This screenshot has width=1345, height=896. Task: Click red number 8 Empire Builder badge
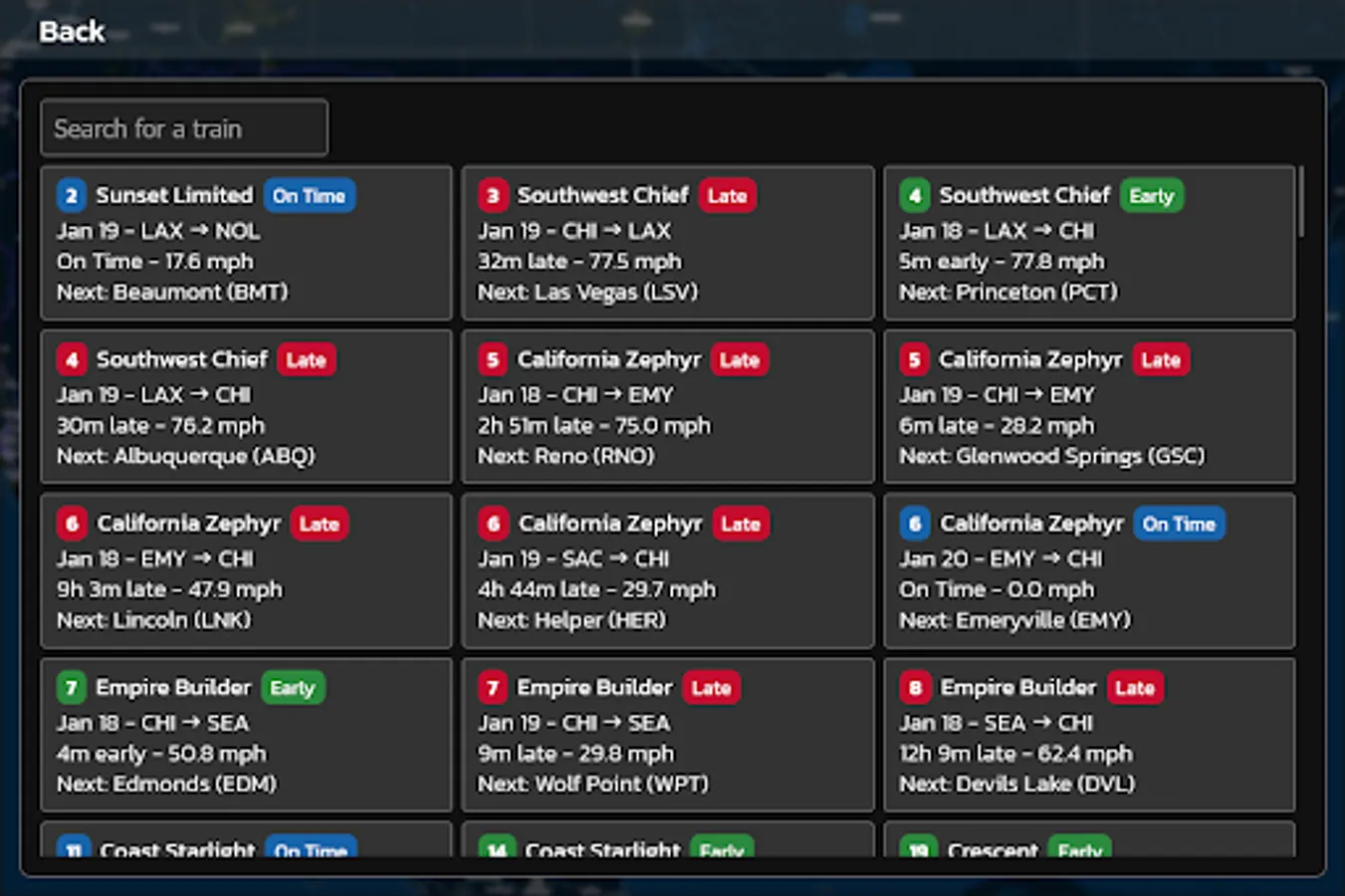point(914,689)
